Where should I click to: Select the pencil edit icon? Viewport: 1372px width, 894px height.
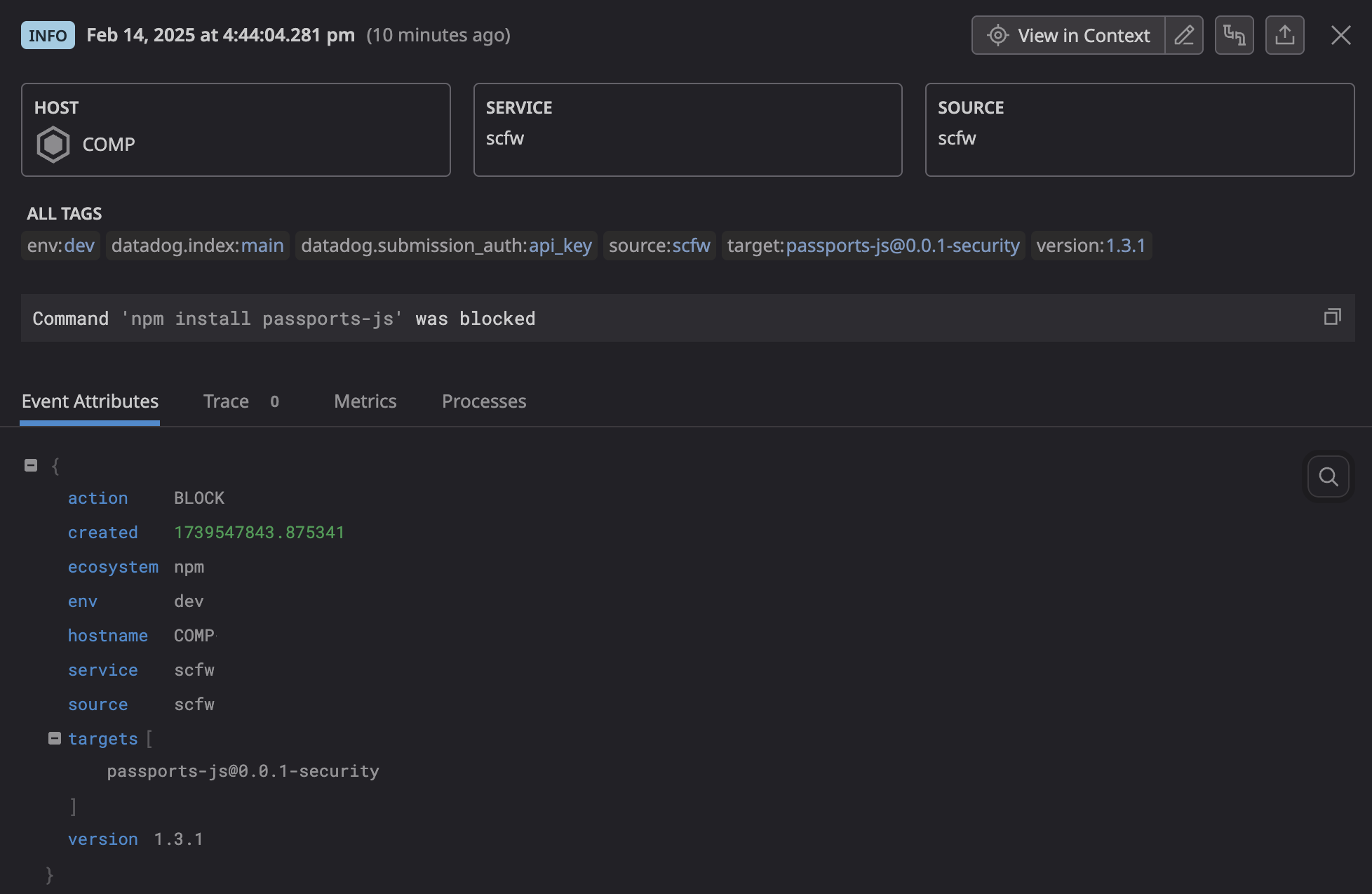click(1184, 35)
